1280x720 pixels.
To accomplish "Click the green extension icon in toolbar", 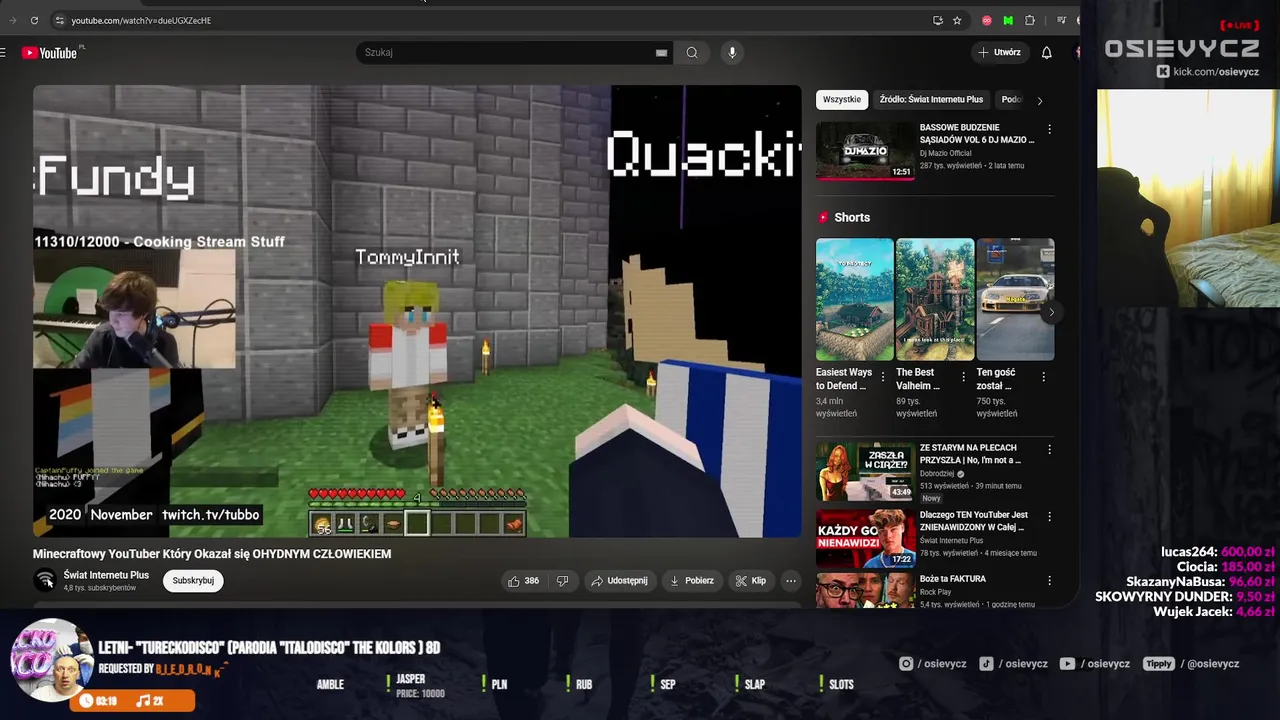I will pyautogui.click(x=1008, y=20).
